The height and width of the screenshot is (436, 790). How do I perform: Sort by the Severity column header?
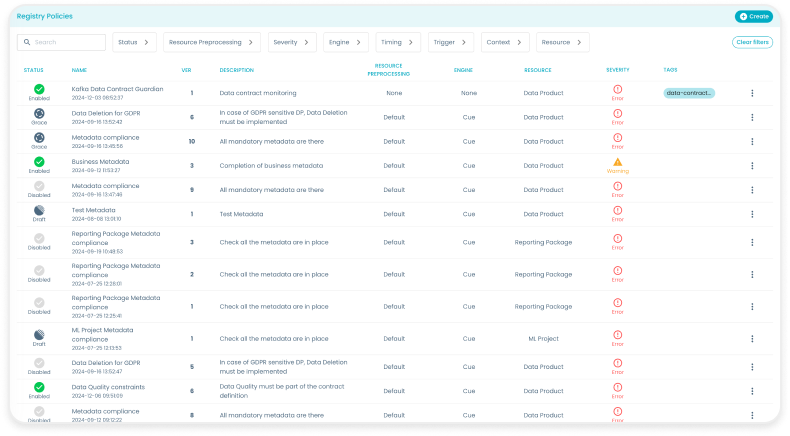click(617, 70)
